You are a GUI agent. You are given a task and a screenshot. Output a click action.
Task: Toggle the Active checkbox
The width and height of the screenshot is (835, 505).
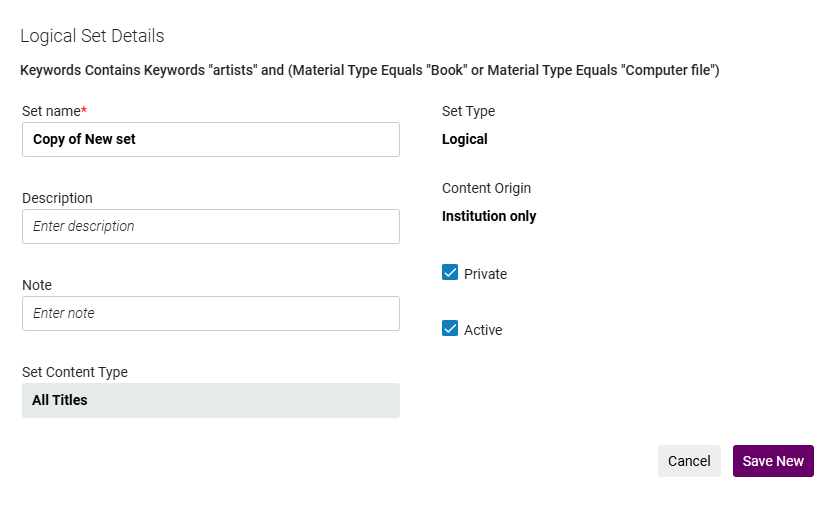450,329
